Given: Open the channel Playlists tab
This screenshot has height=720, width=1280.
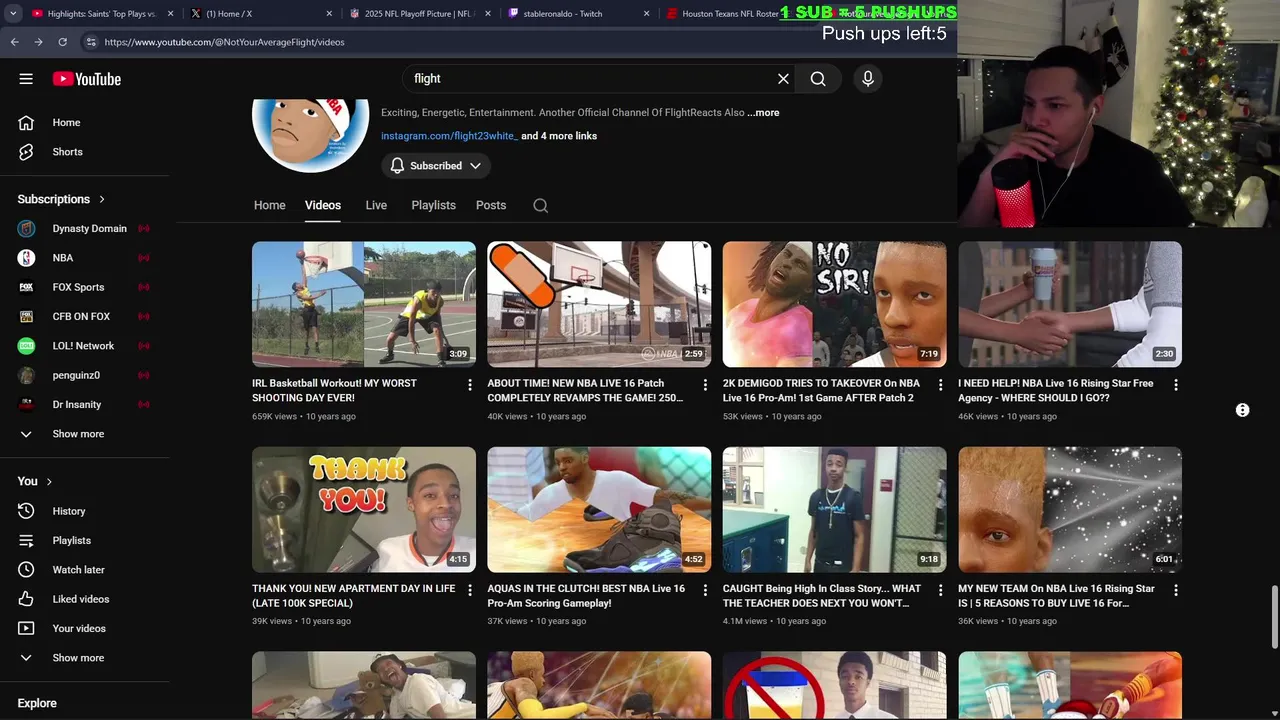Looking at the screenshot, I should tap(433, 205).
